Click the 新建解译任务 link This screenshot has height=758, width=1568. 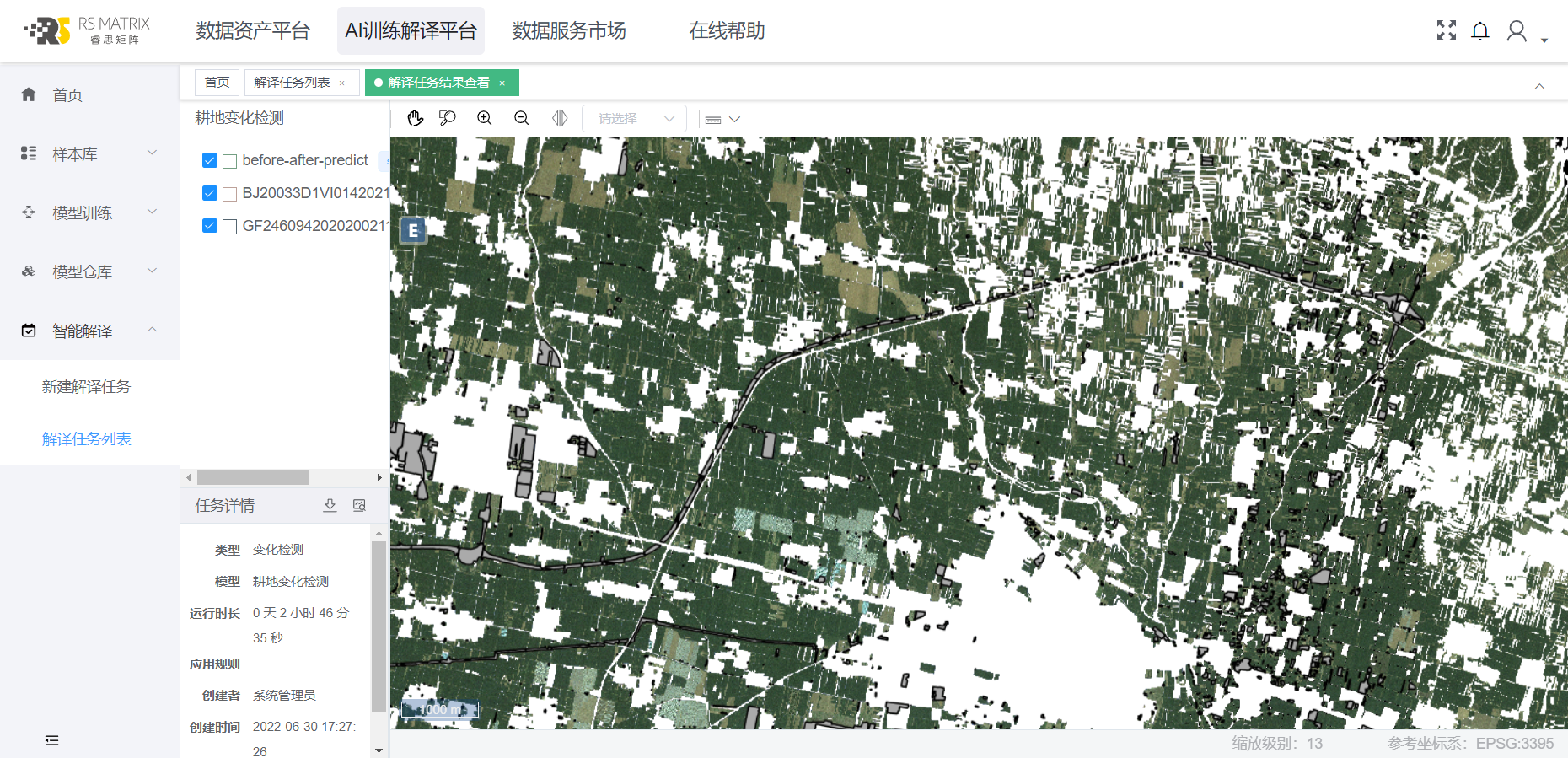pos(86,386)
